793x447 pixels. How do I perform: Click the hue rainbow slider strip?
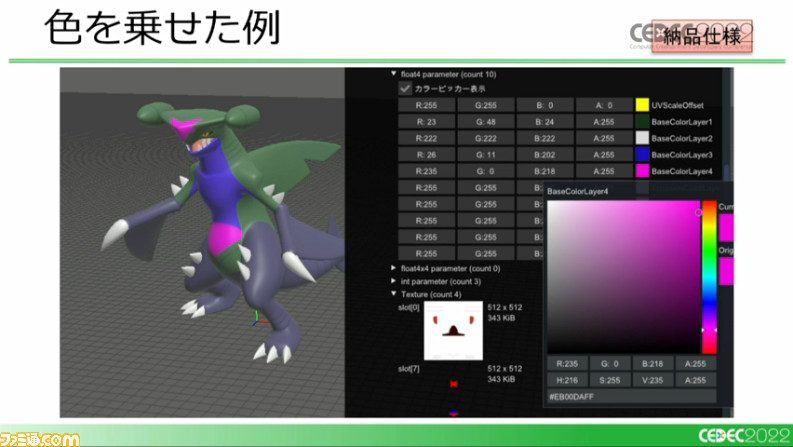coord(709,277)
